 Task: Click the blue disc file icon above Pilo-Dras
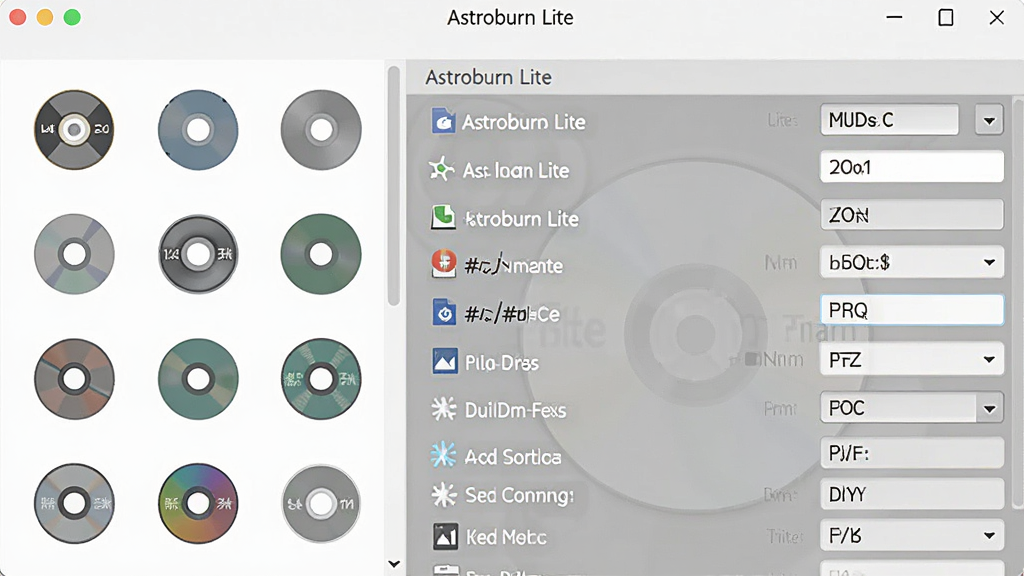coord(444,313)
